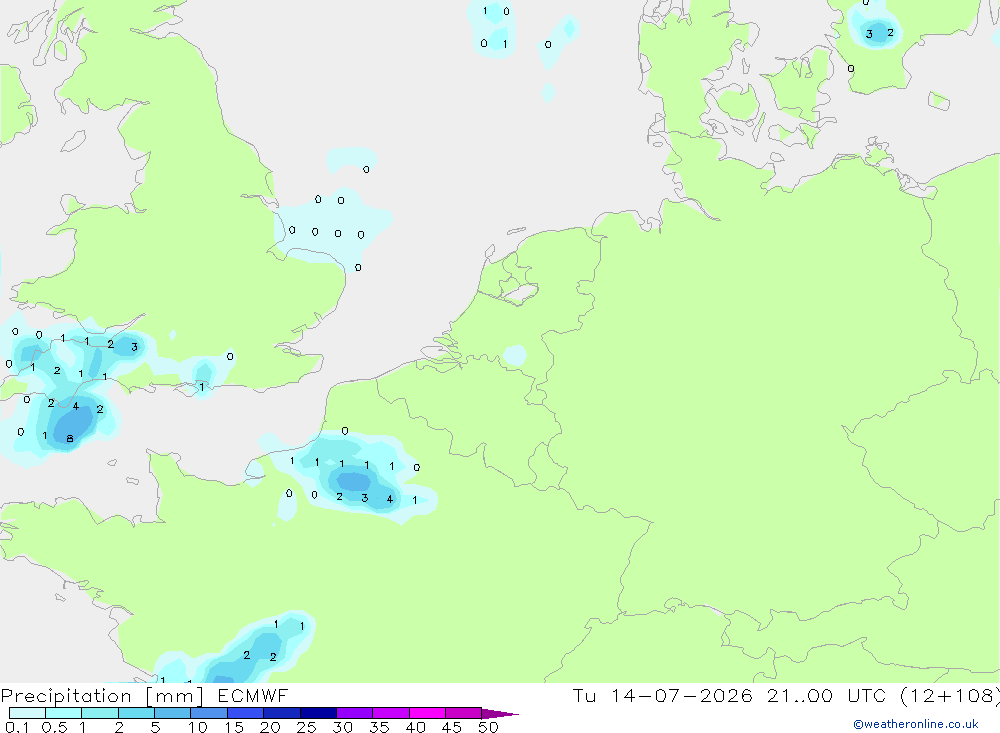Click the '(12+108)' forecast offset text
Screen dimensions: 1000x733
[x=950, y=695]
